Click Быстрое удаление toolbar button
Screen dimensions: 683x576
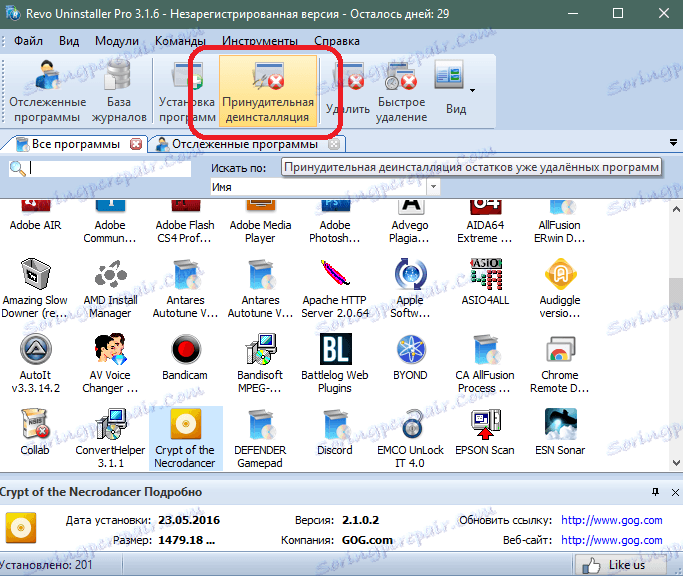(x=401, y=91)
